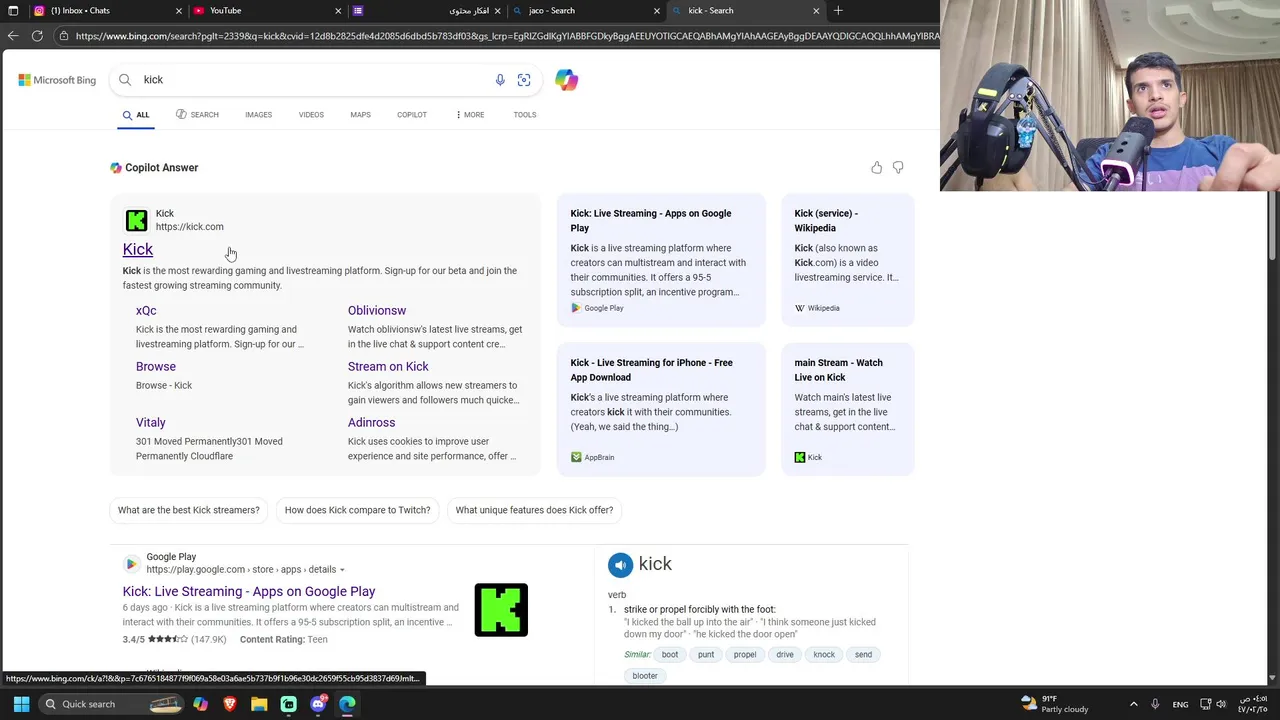Open the weather widget showing 91°F
The width and height of the screenshot is (1280, 720).
[1054, 704]
